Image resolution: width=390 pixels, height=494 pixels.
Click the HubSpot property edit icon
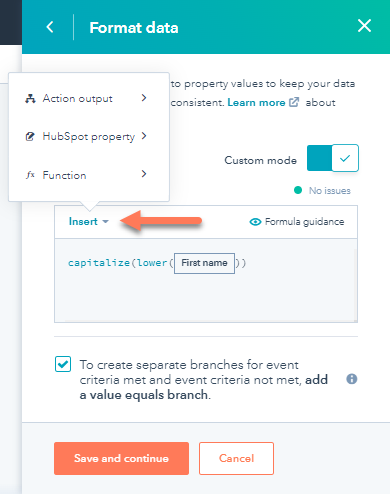pyautogui.click(x=30, y=136)
